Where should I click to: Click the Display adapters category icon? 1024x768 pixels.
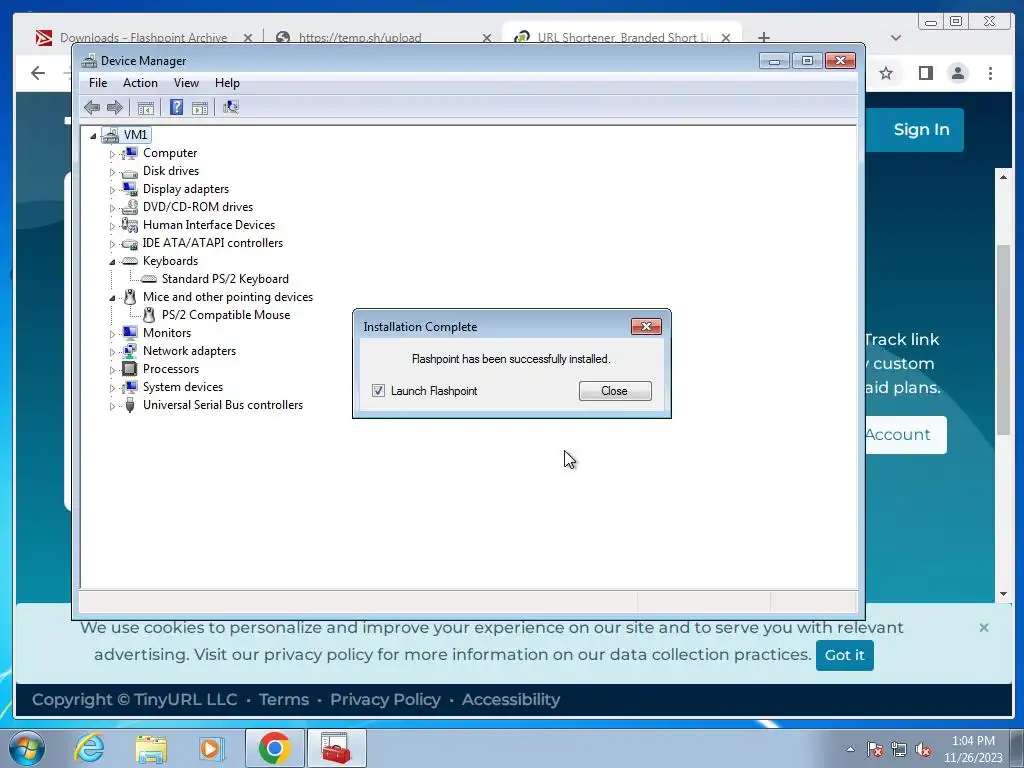pos(130,189)
